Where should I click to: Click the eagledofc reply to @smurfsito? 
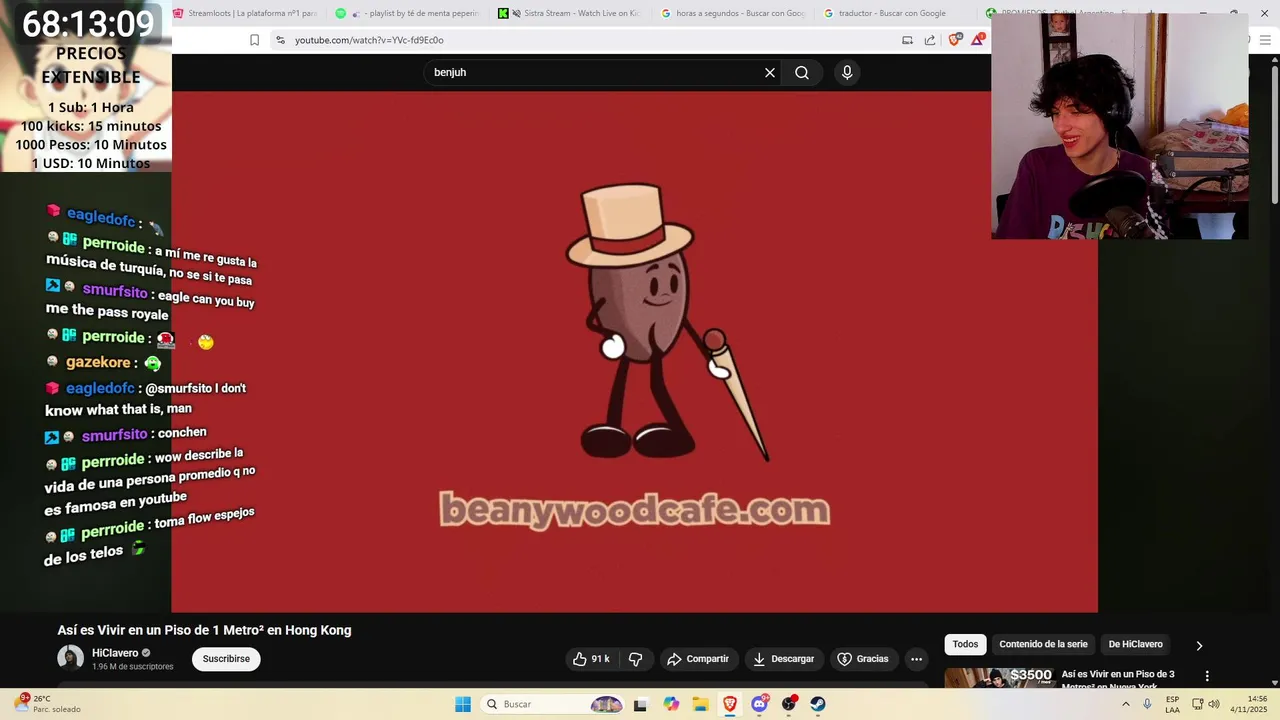[x=146, y=398]
